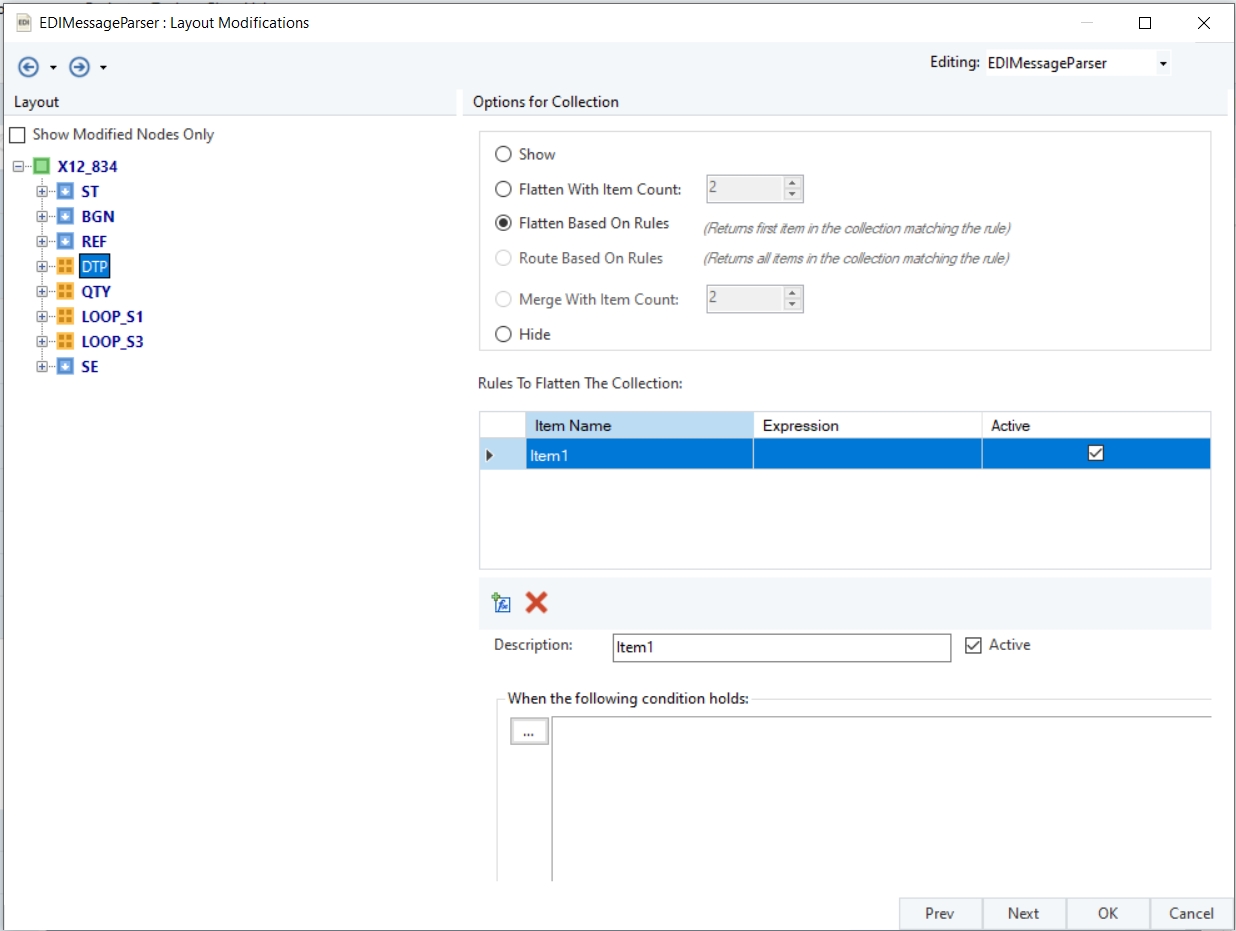This screenshot has height=931, width=1236.
Task: Expand the QTY tree node
Action: click(42, 292)
